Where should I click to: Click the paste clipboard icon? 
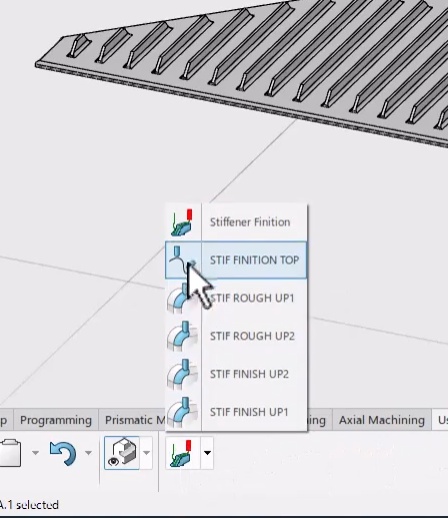(10, 453)
